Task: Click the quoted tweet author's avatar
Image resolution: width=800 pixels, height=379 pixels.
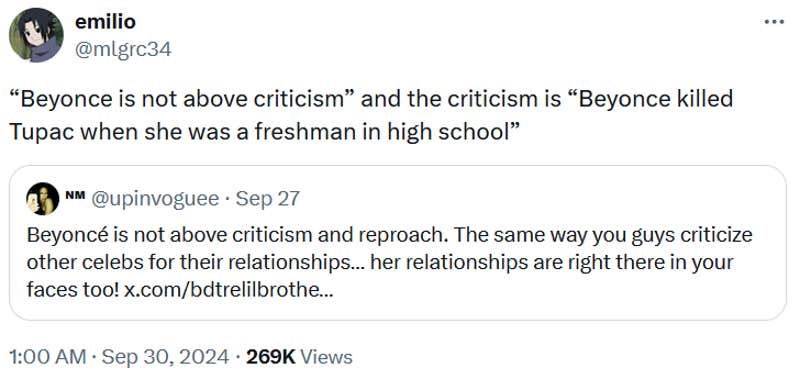Action: click(x=43, y=198)
